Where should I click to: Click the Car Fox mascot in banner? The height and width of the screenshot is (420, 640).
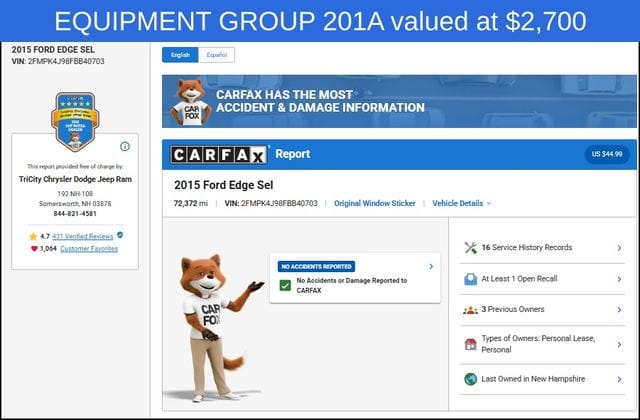click(191, 102)
